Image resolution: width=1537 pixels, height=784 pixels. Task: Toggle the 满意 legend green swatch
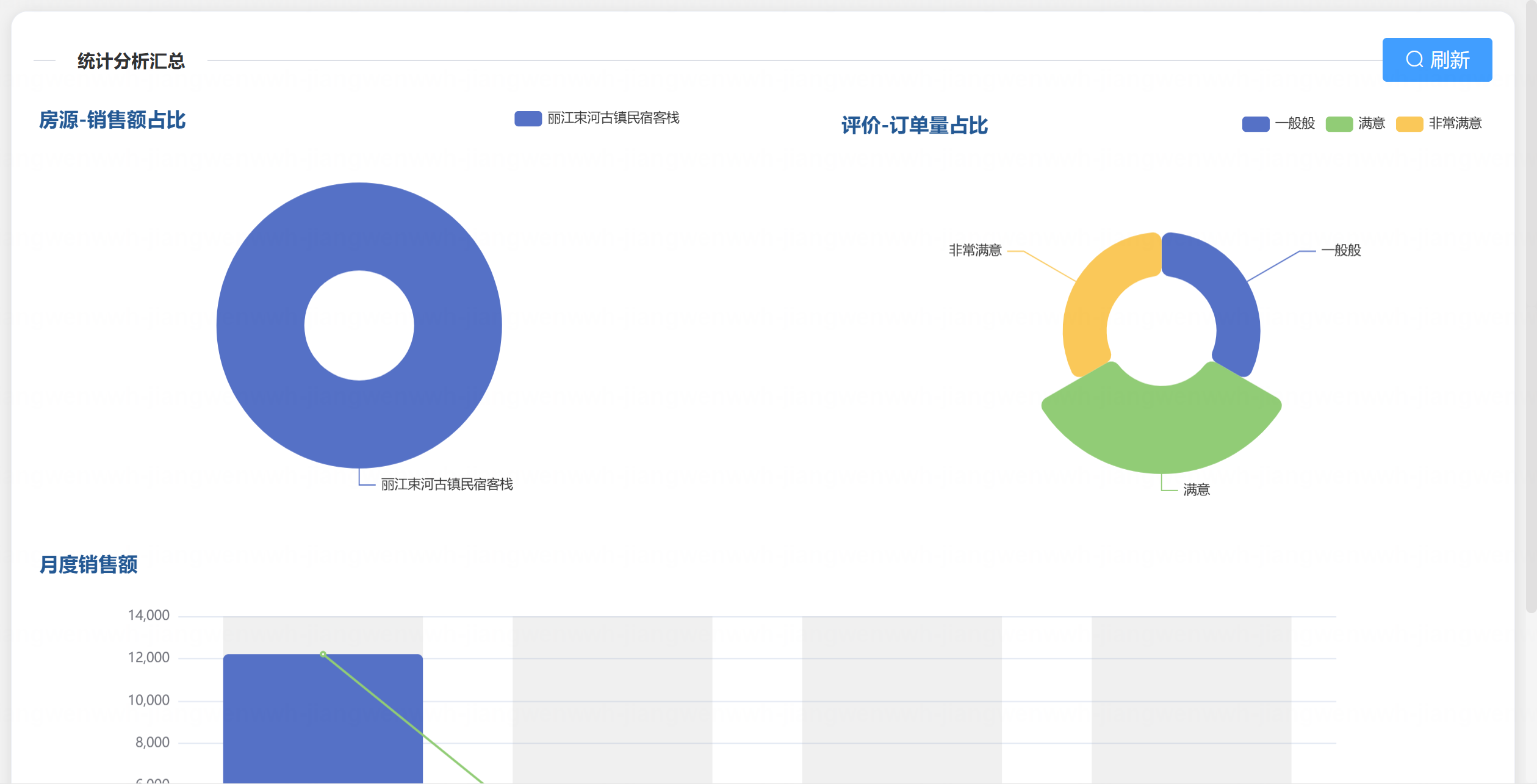click(1339, 124)
